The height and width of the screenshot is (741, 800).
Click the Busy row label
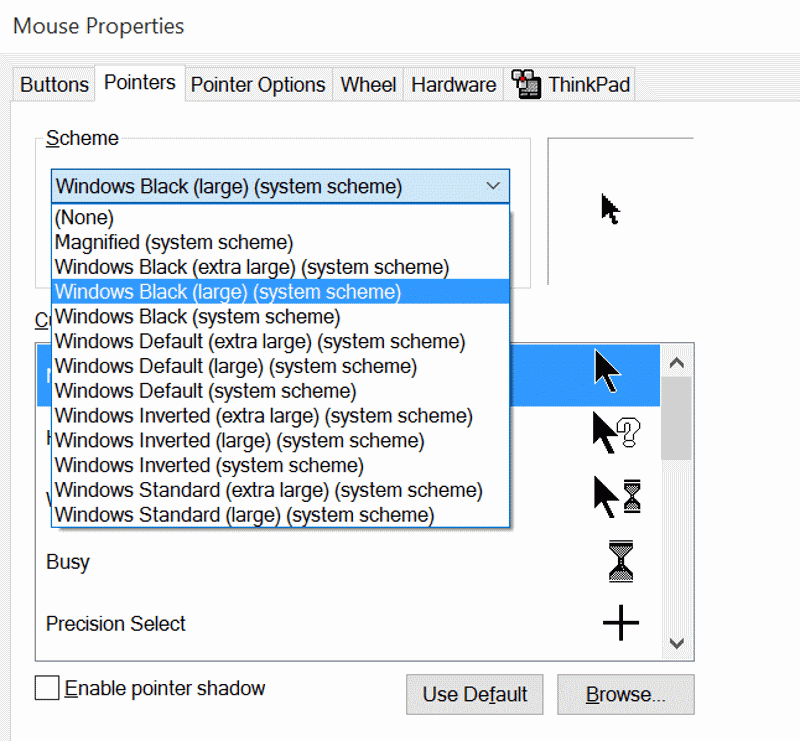click(67, 562)
